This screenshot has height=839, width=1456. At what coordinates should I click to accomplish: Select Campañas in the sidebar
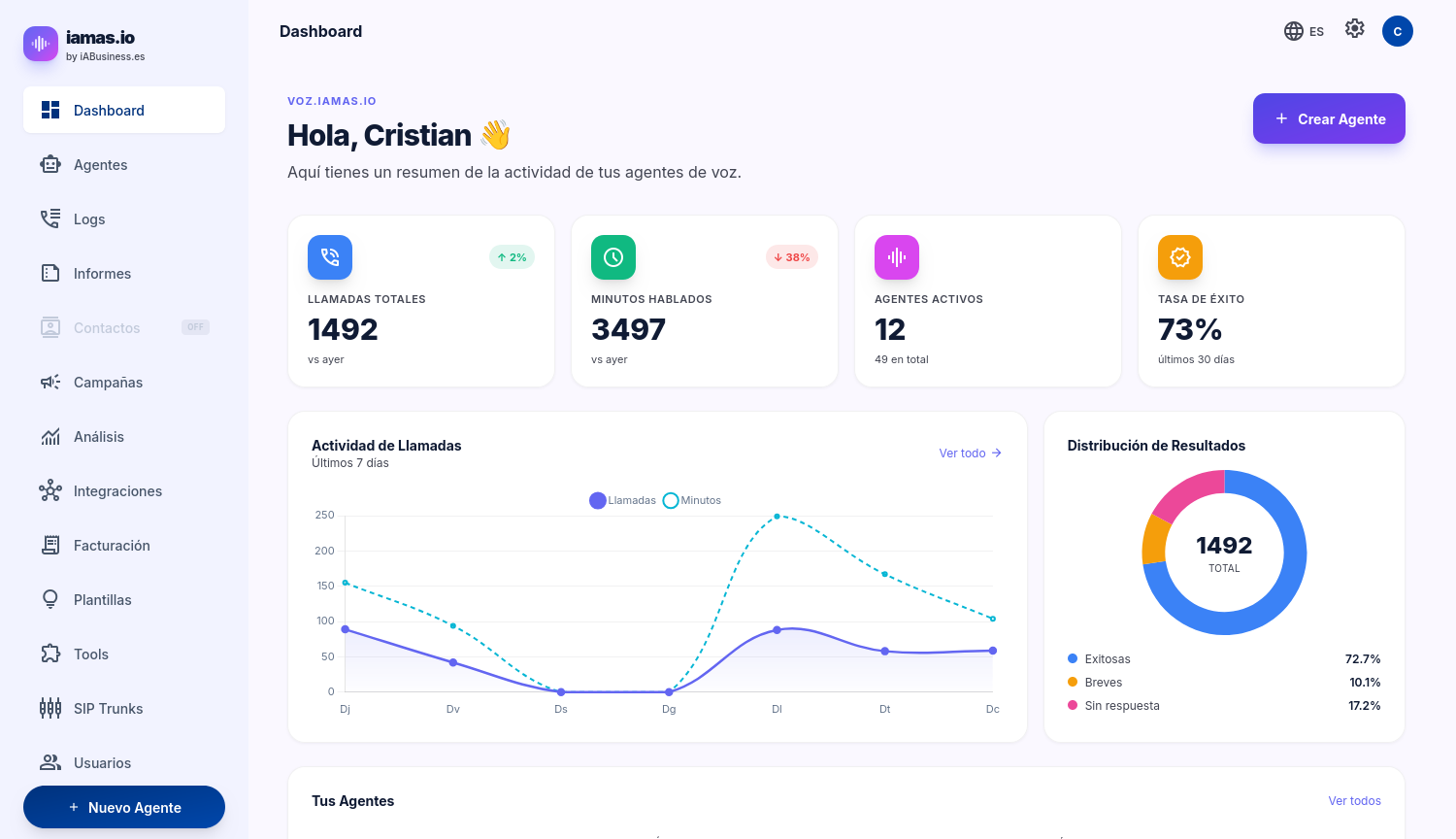124,382
